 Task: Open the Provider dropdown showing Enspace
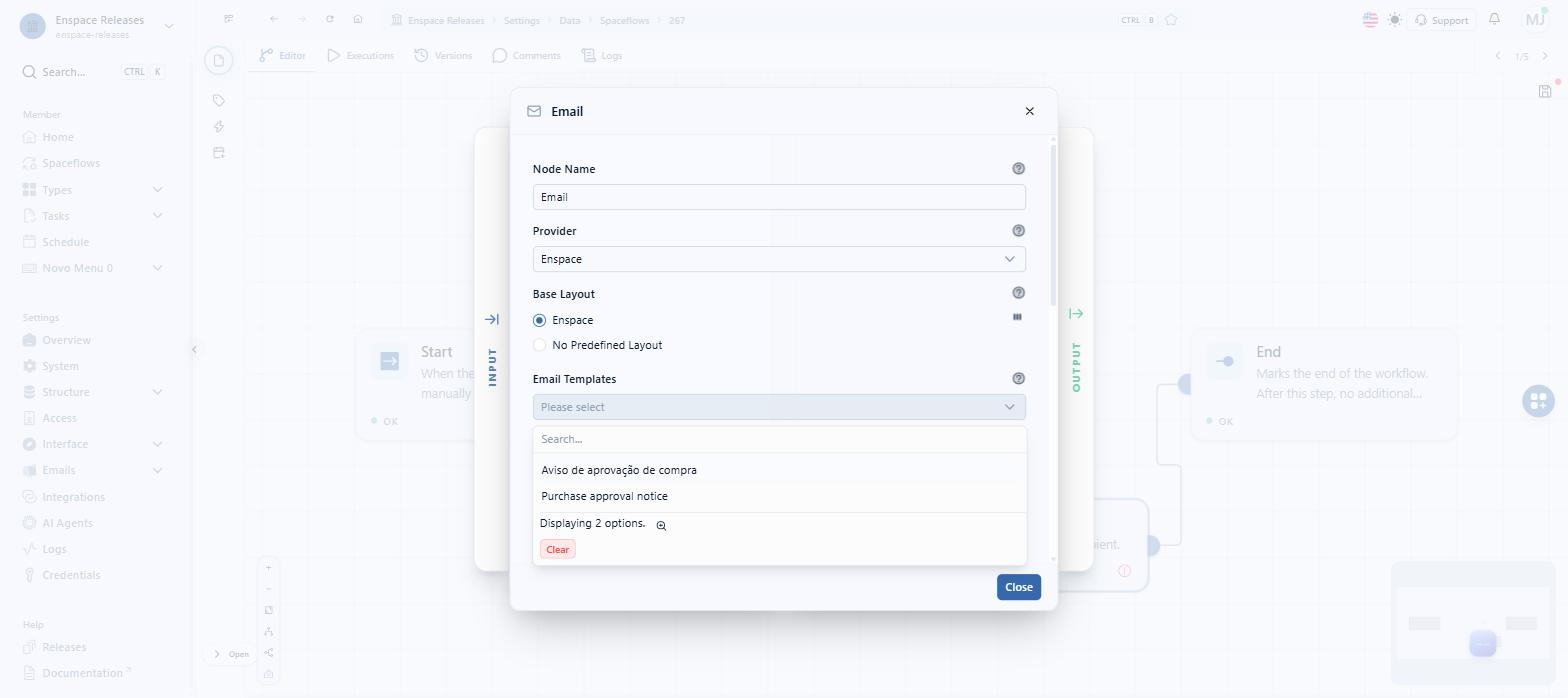click(779, 259)
